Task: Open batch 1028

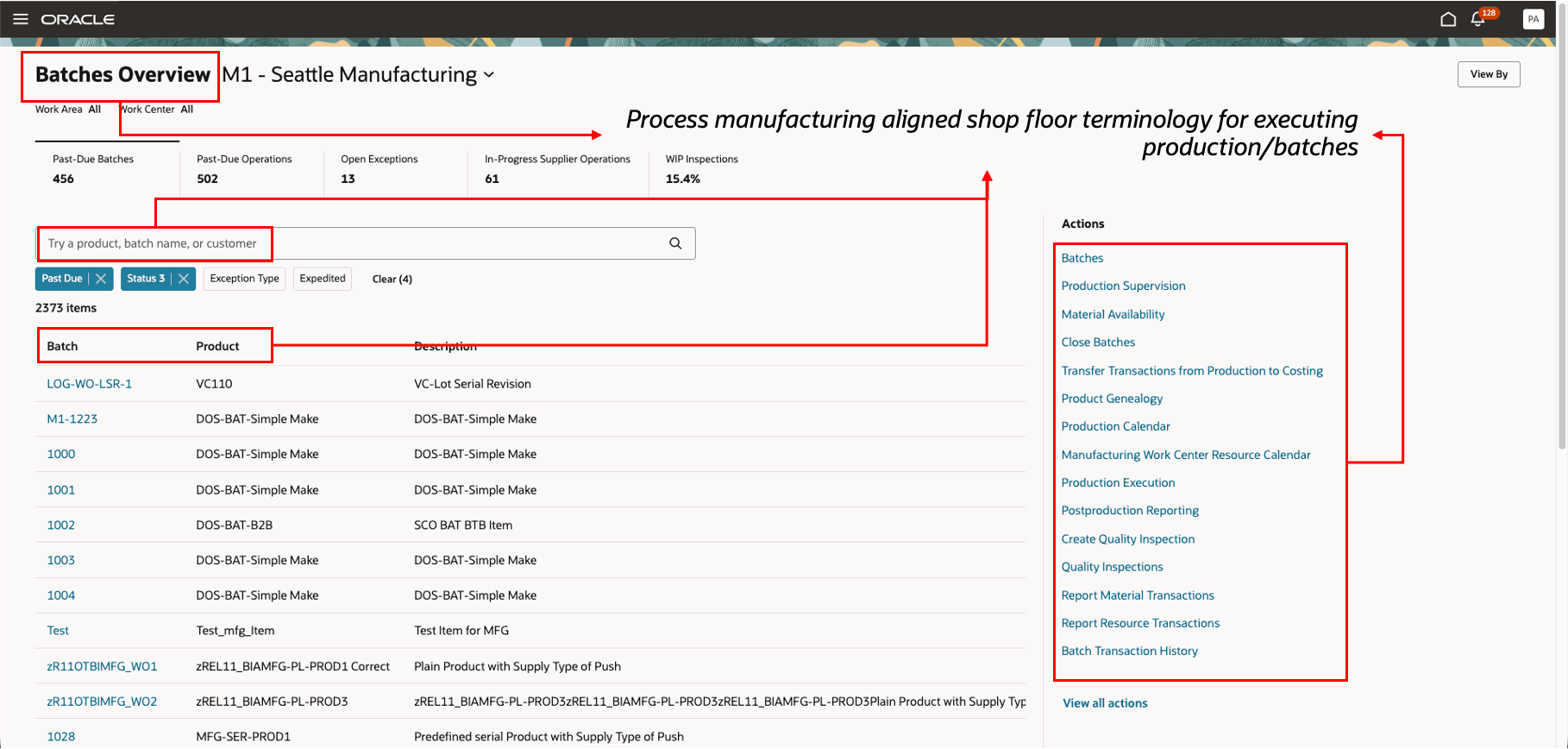Action: click(61, 737)
